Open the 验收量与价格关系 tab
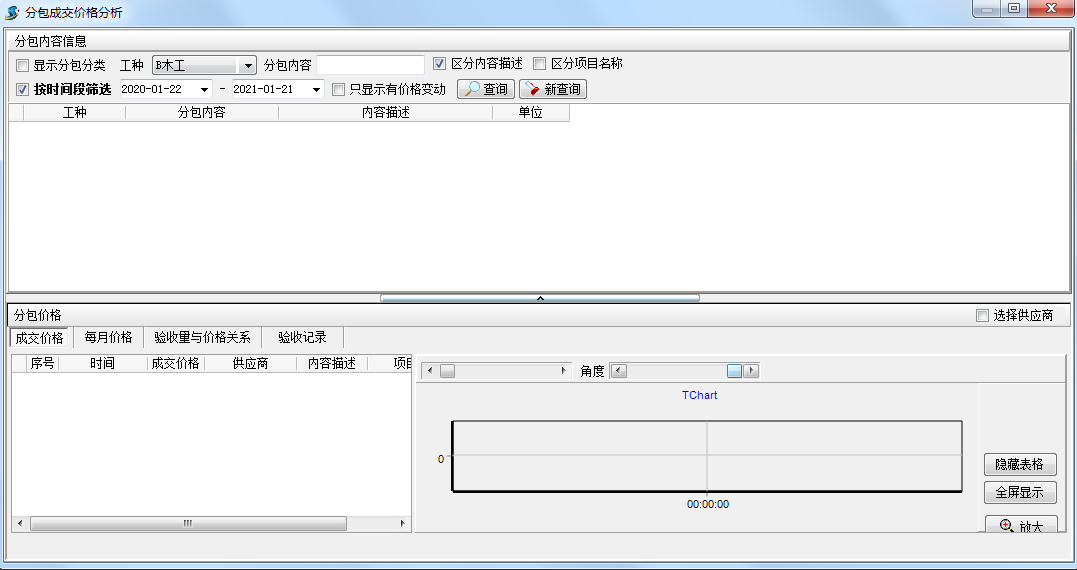The height and width of the screenshot is (570, 1077). (202, 337)
